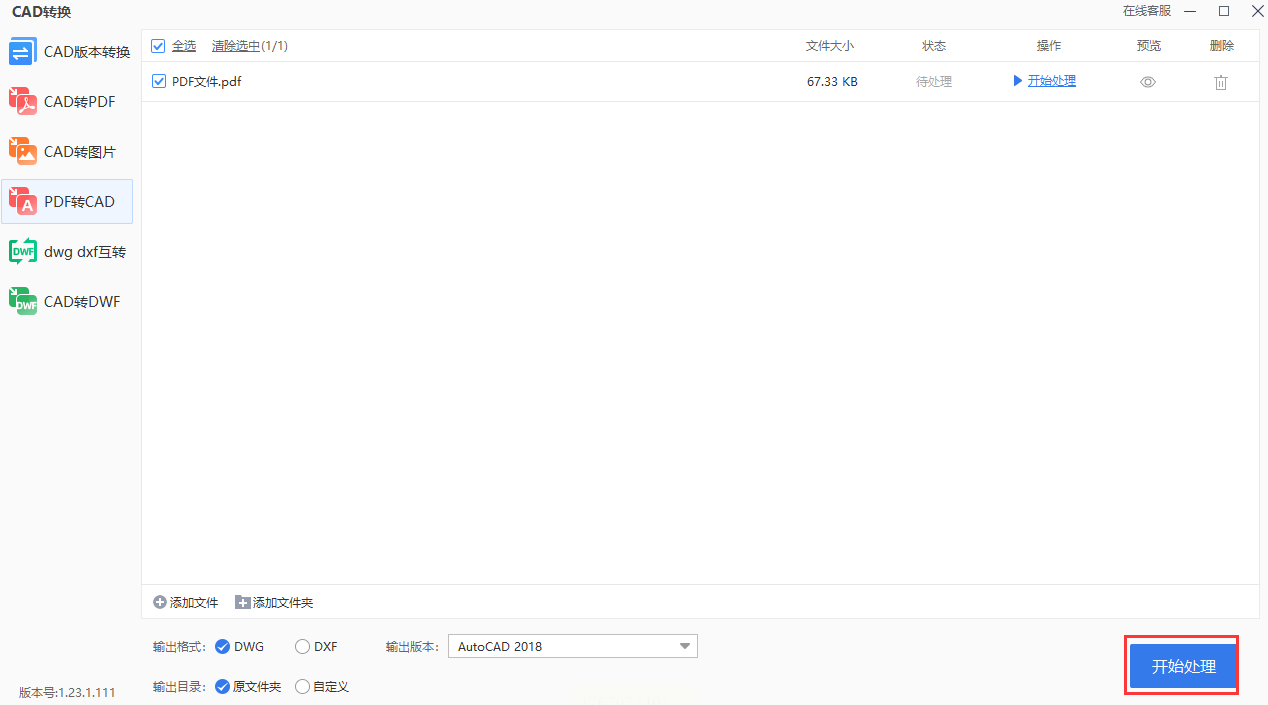Viewport: 1268px width, 705px height.
Task: Click the big blue 开始处理 button
Action: 1183,666
